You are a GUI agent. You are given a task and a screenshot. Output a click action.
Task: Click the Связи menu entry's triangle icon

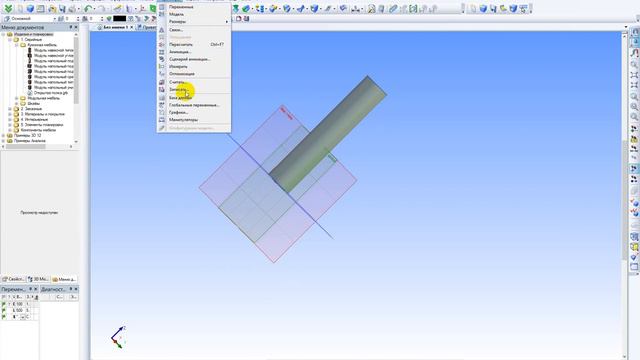162,30
